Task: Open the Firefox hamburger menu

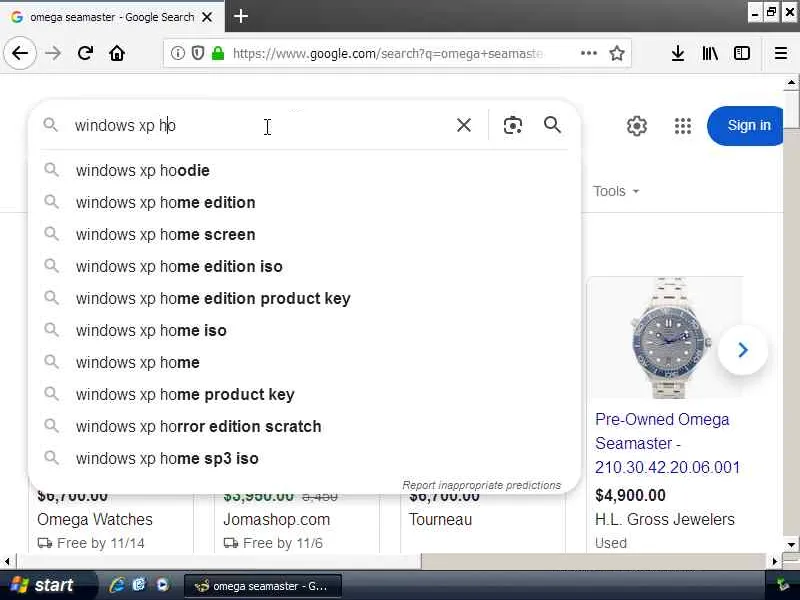Action: (781, 53)
